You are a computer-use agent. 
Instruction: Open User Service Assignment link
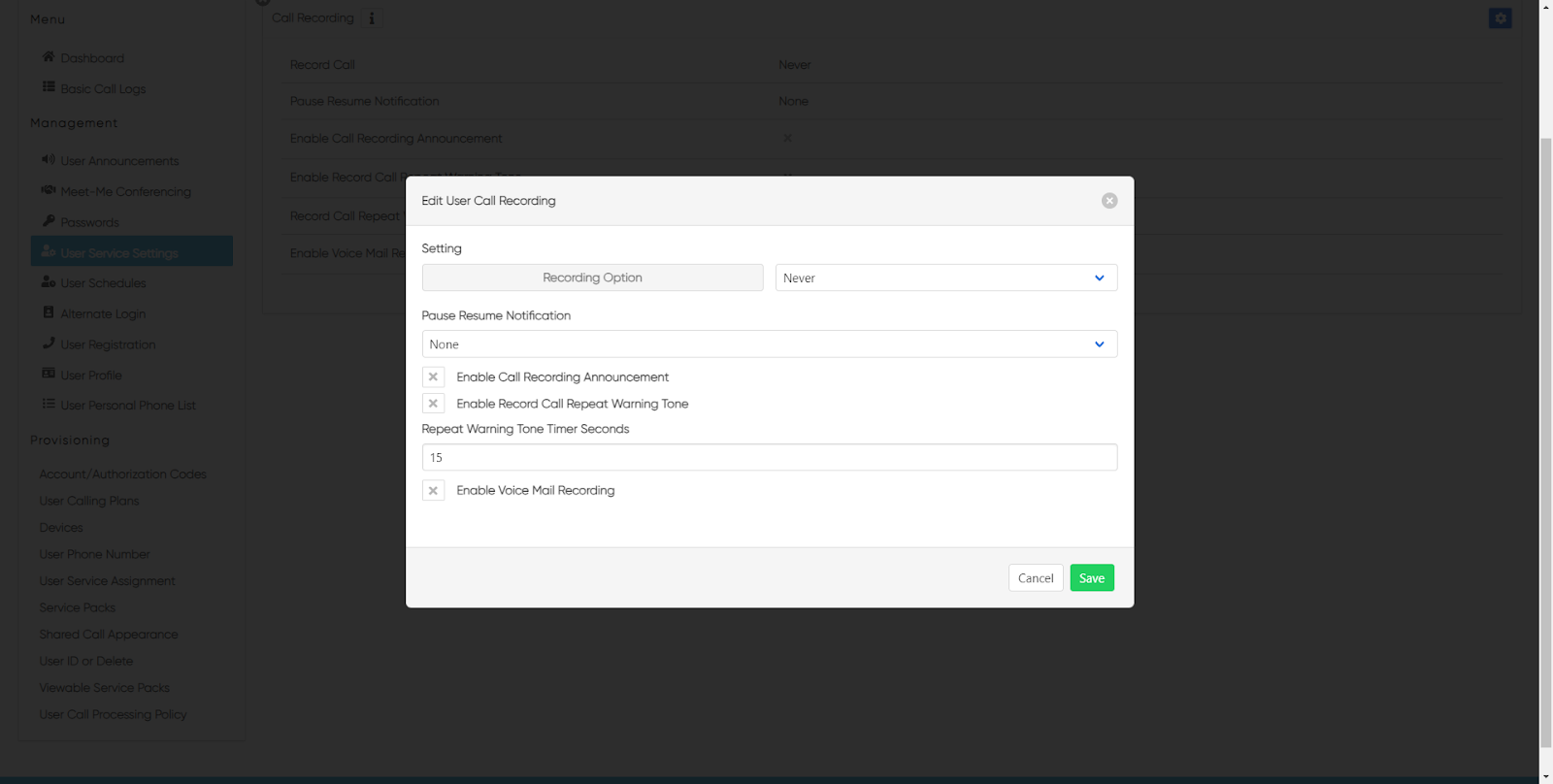107,581
